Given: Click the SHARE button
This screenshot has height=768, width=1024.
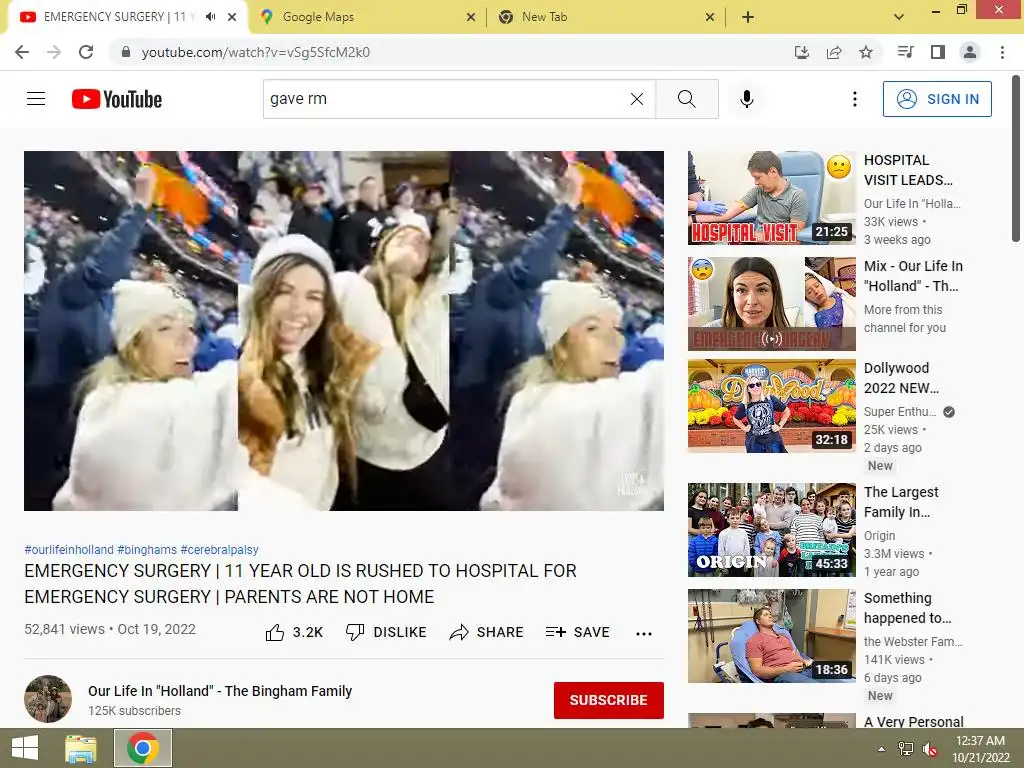Looking at the screenshot, I should tap(487, 632).
